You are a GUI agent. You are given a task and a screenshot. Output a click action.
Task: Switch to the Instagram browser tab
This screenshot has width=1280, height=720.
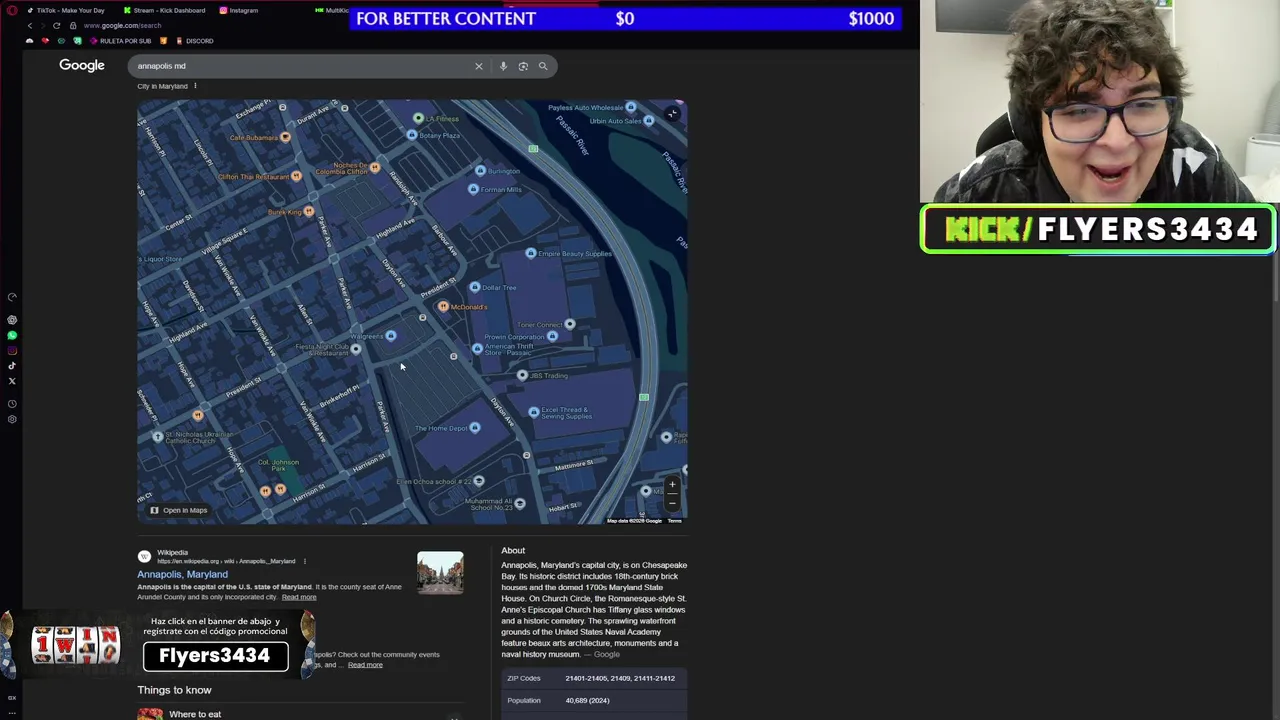(x=240, y=10)
